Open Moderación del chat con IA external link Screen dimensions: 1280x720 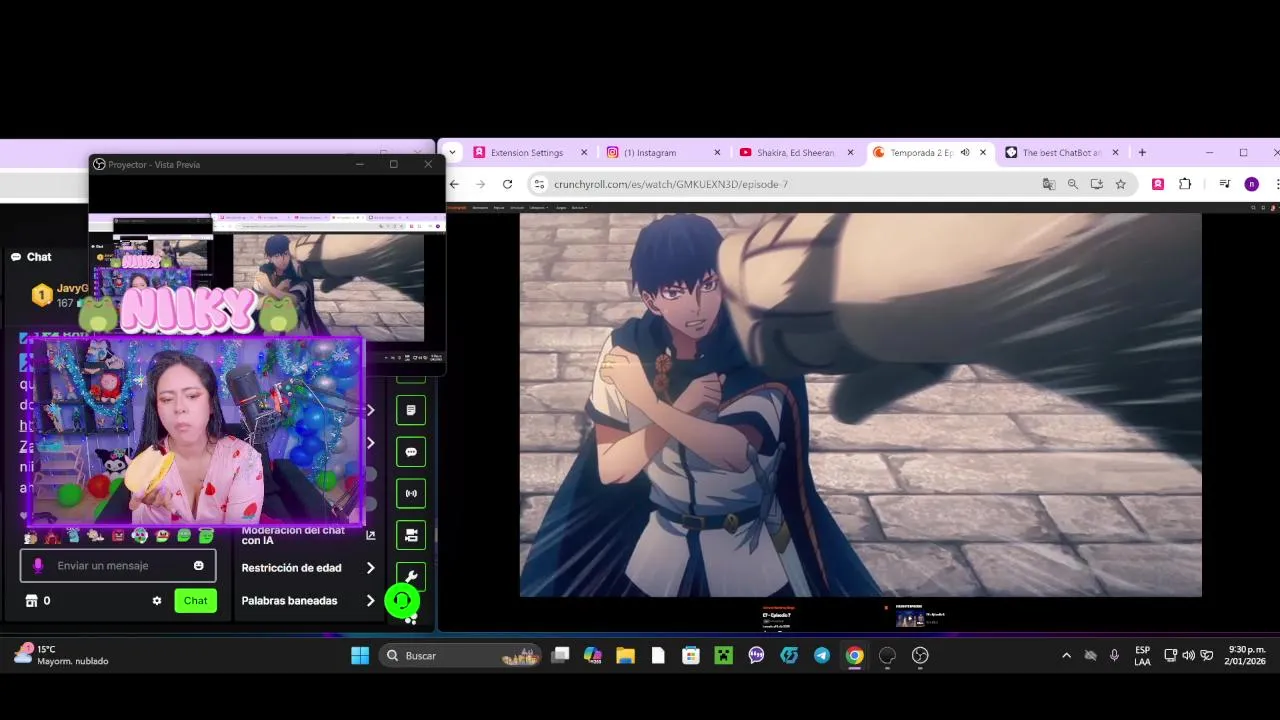[x=370, y=535]
